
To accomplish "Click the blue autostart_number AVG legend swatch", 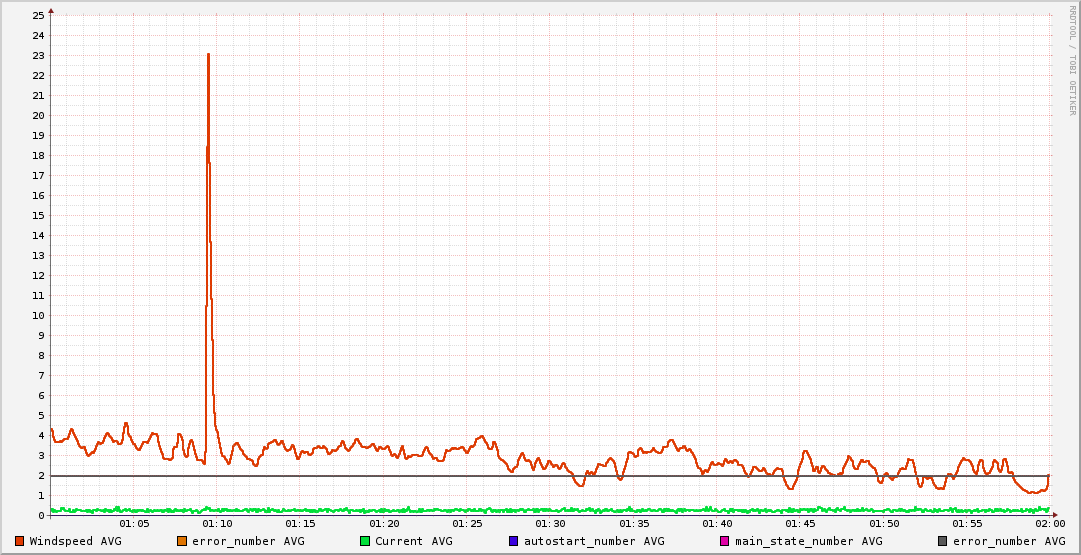I will 514,541.
